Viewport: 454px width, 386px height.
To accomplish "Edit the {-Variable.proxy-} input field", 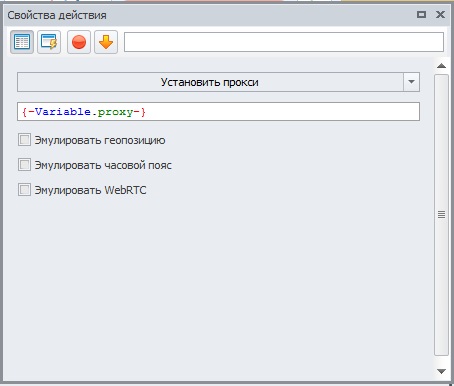I will tap(218, 112).
